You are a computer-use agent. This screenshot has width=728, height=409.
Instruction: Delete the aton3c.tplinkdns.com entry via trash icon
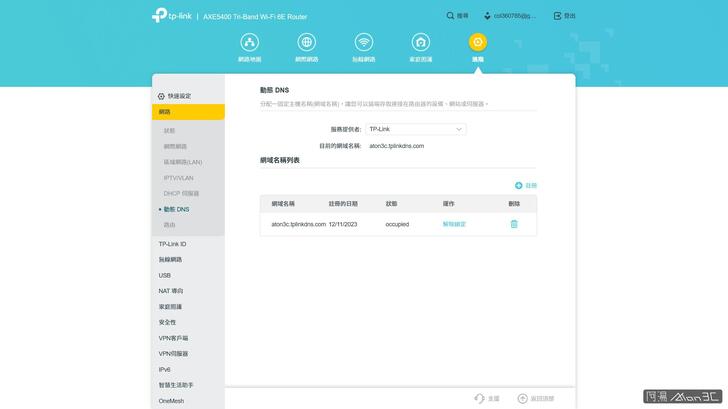514,224
